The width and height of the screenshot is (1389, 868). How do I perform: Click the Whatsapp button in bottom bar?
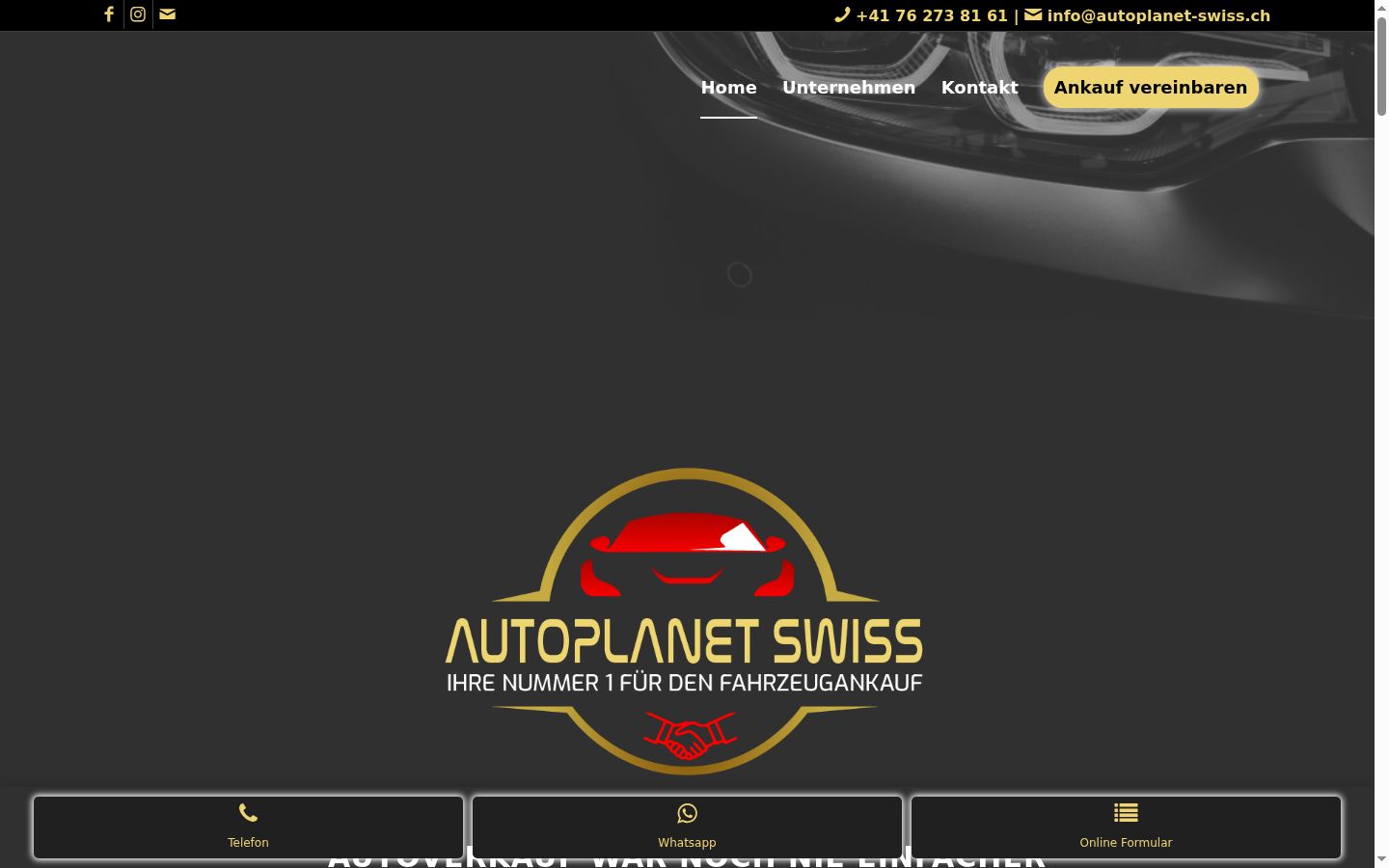(x=687, y=827)
